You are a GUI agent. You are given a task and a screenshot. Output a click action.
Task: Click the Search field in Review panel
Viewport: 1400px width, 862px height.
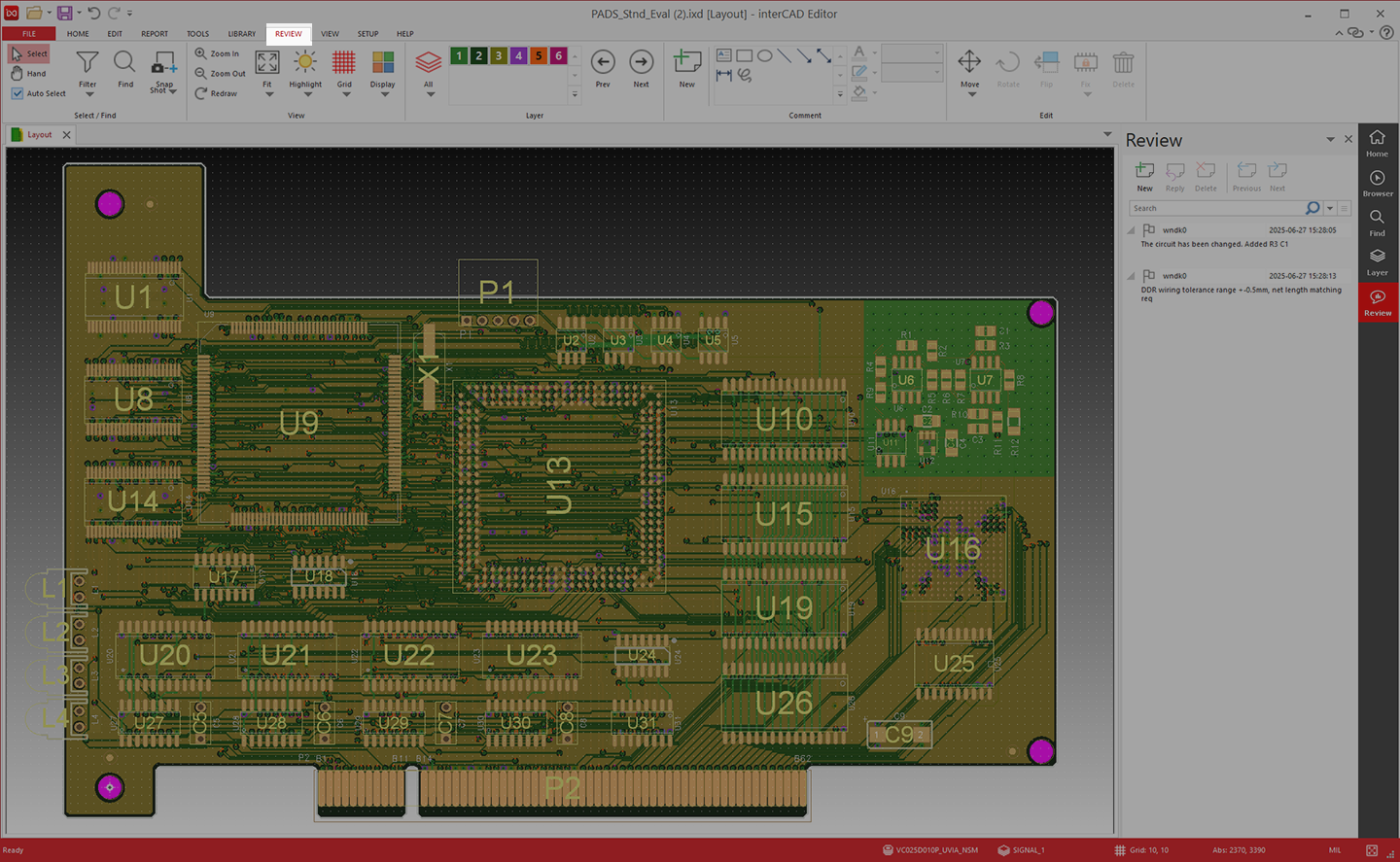tap(1216, 208)
